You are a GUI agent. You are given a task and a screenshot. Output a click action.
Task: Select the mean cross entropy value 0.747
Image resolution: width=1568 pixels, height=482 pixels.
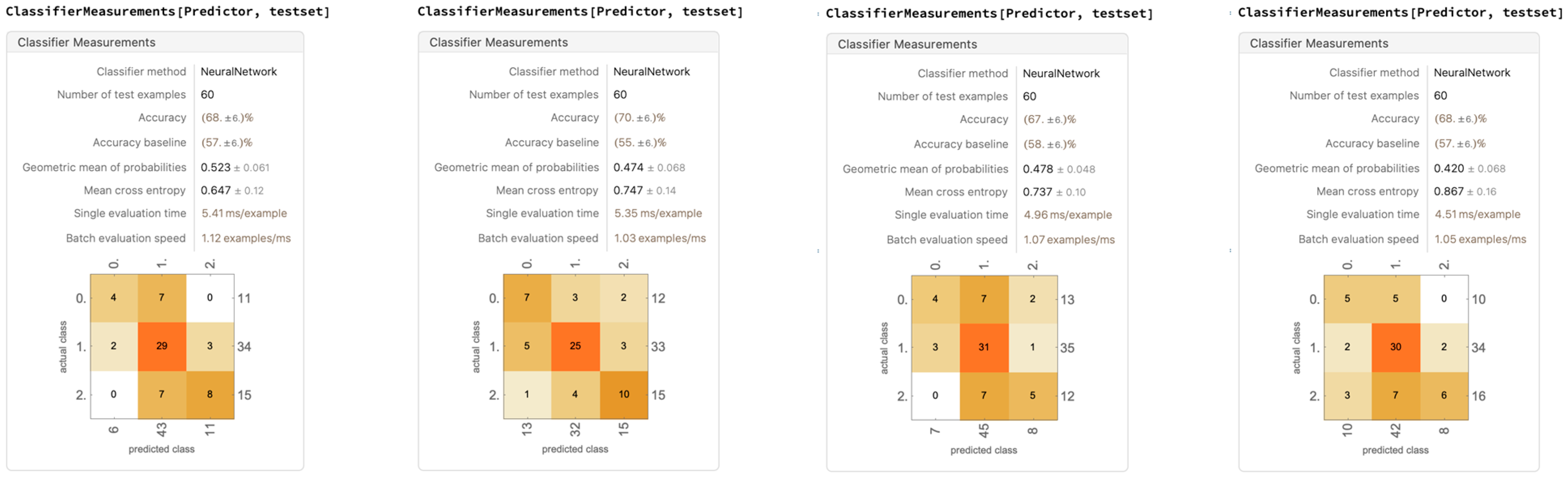click(628, 191)
